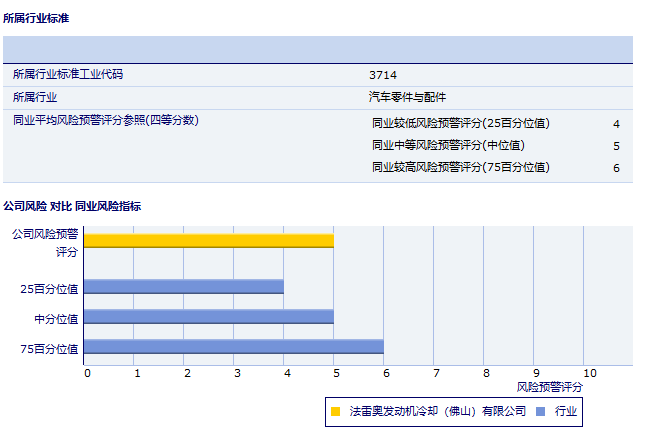This screenshot has width=668, height=438.
Task: Click the 所属行业标准 section heading
Action: point(36,19)
